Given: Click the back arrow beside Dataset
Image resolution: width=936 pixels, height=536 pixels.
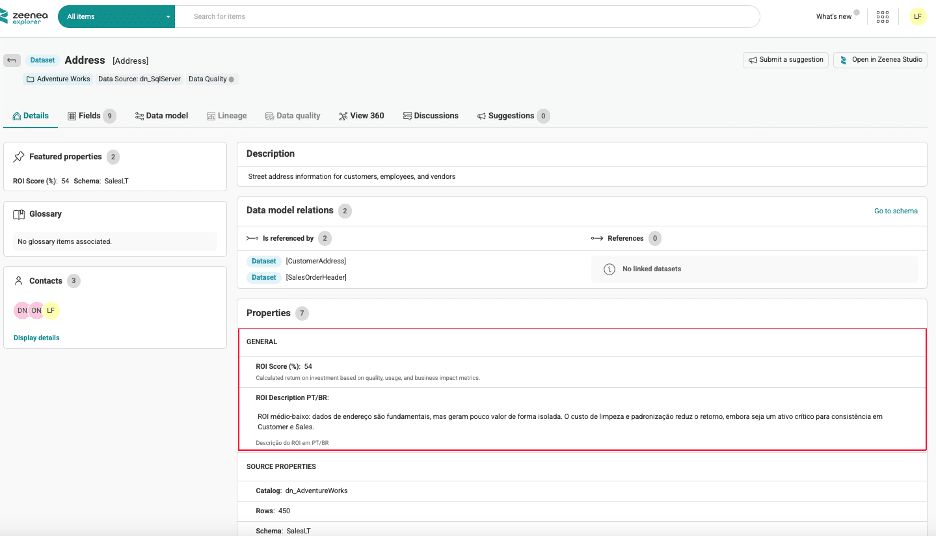Looking at the screenshot, I should coord(12,60).
